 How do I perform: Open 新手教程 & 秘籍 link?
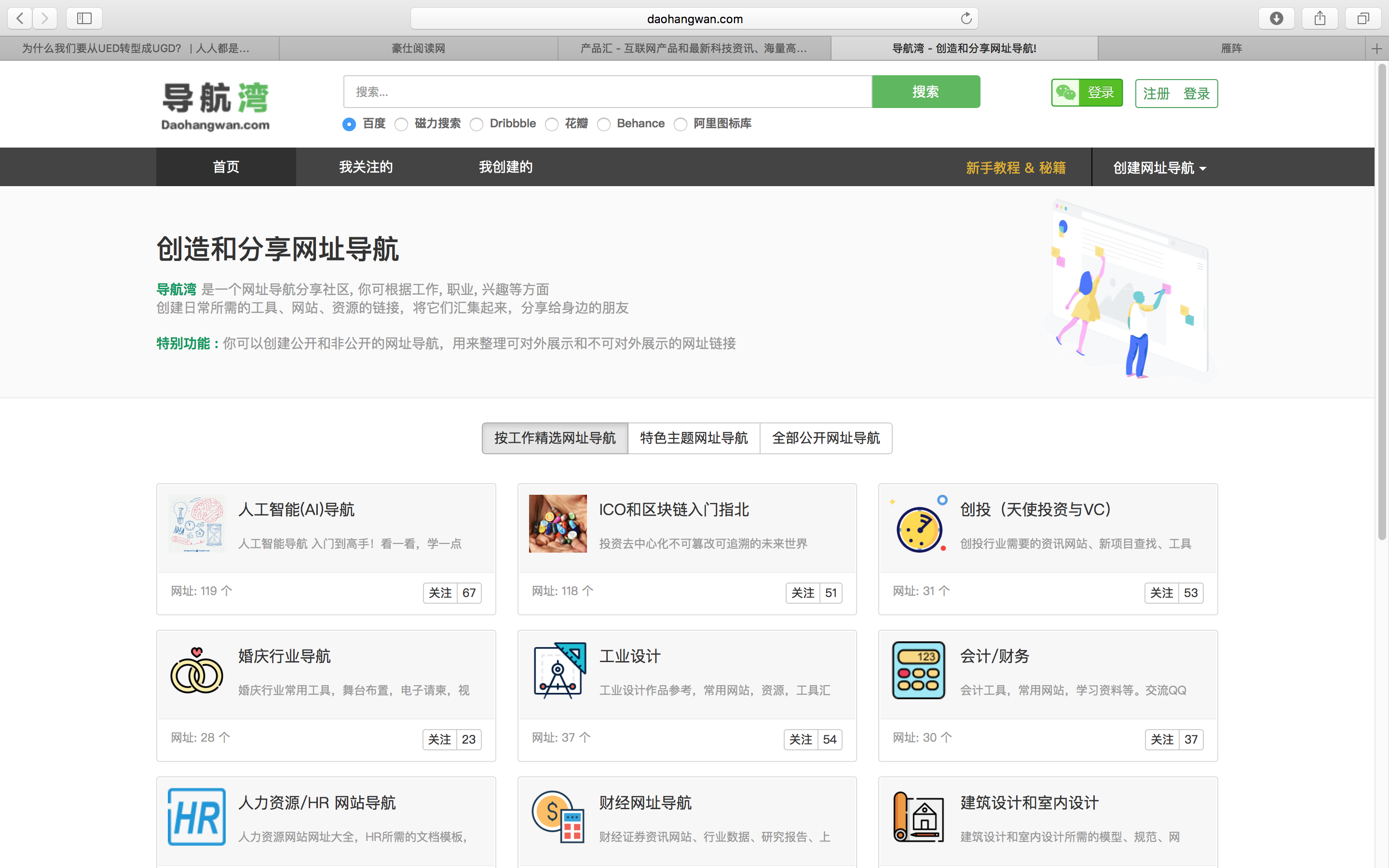[x=1015, y=168]
